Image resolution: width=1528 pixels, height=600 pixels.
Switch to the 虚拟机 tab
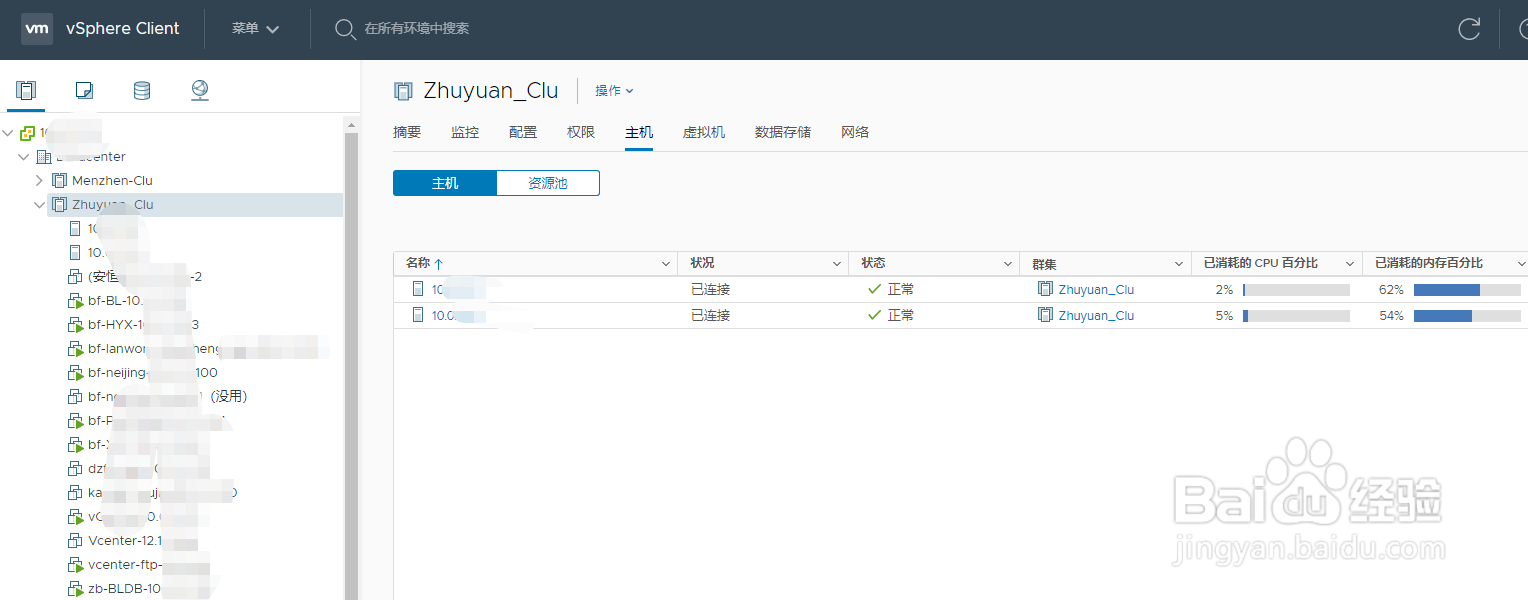point(704,132)
